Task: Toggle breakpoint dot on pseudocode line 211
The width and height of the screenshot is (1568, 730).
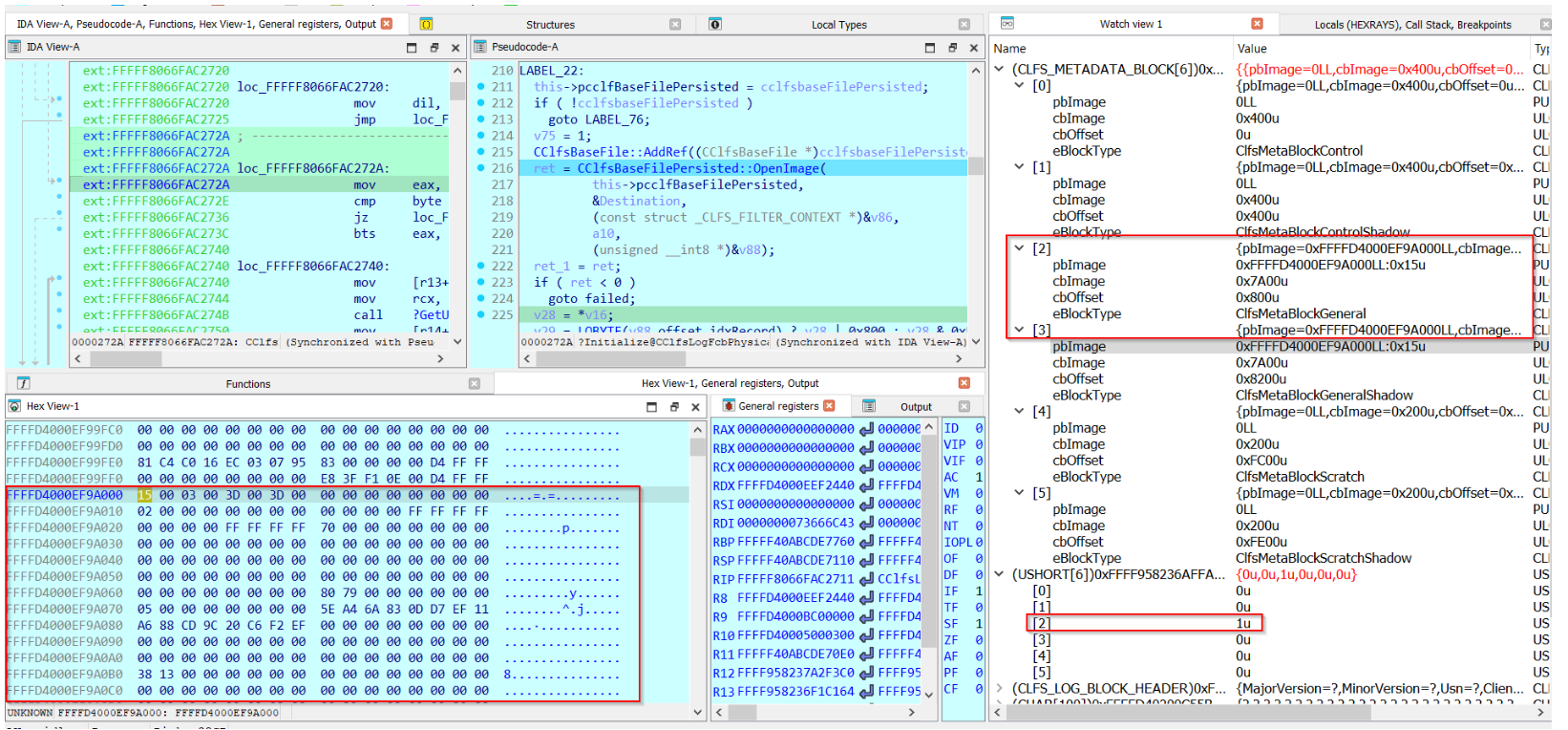Action: coord(481,87)
